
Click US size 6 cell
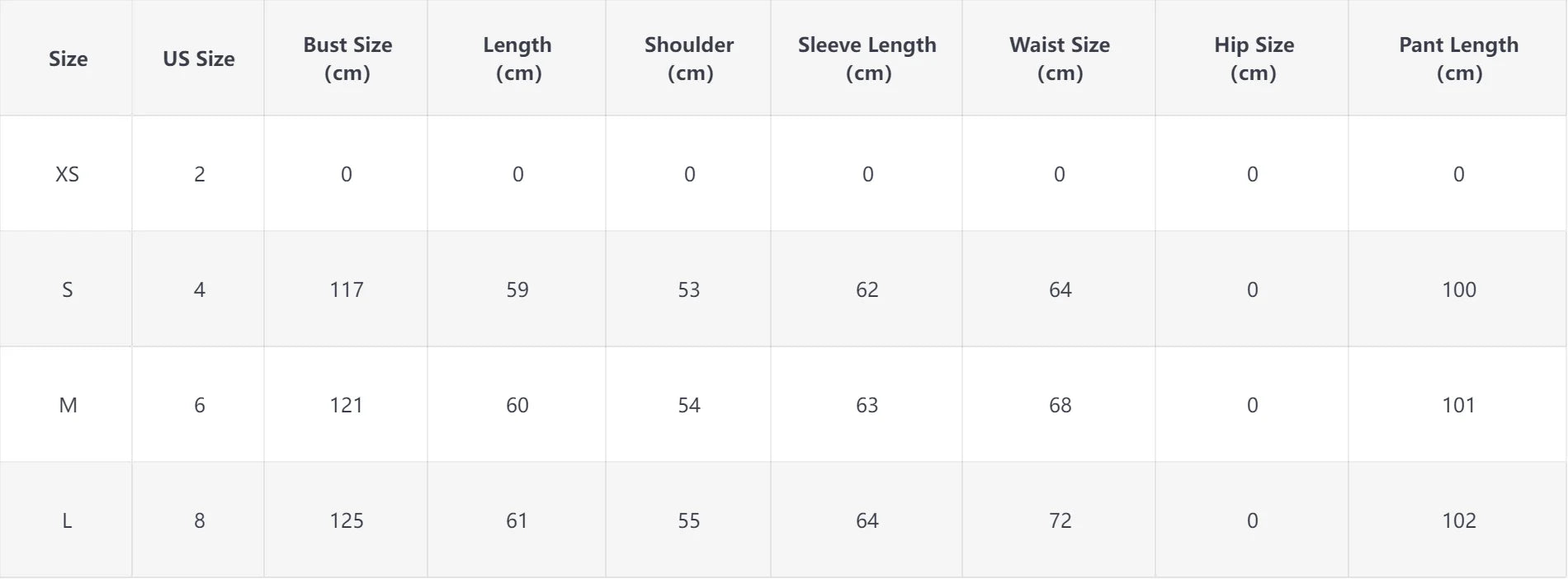(199, 405)
